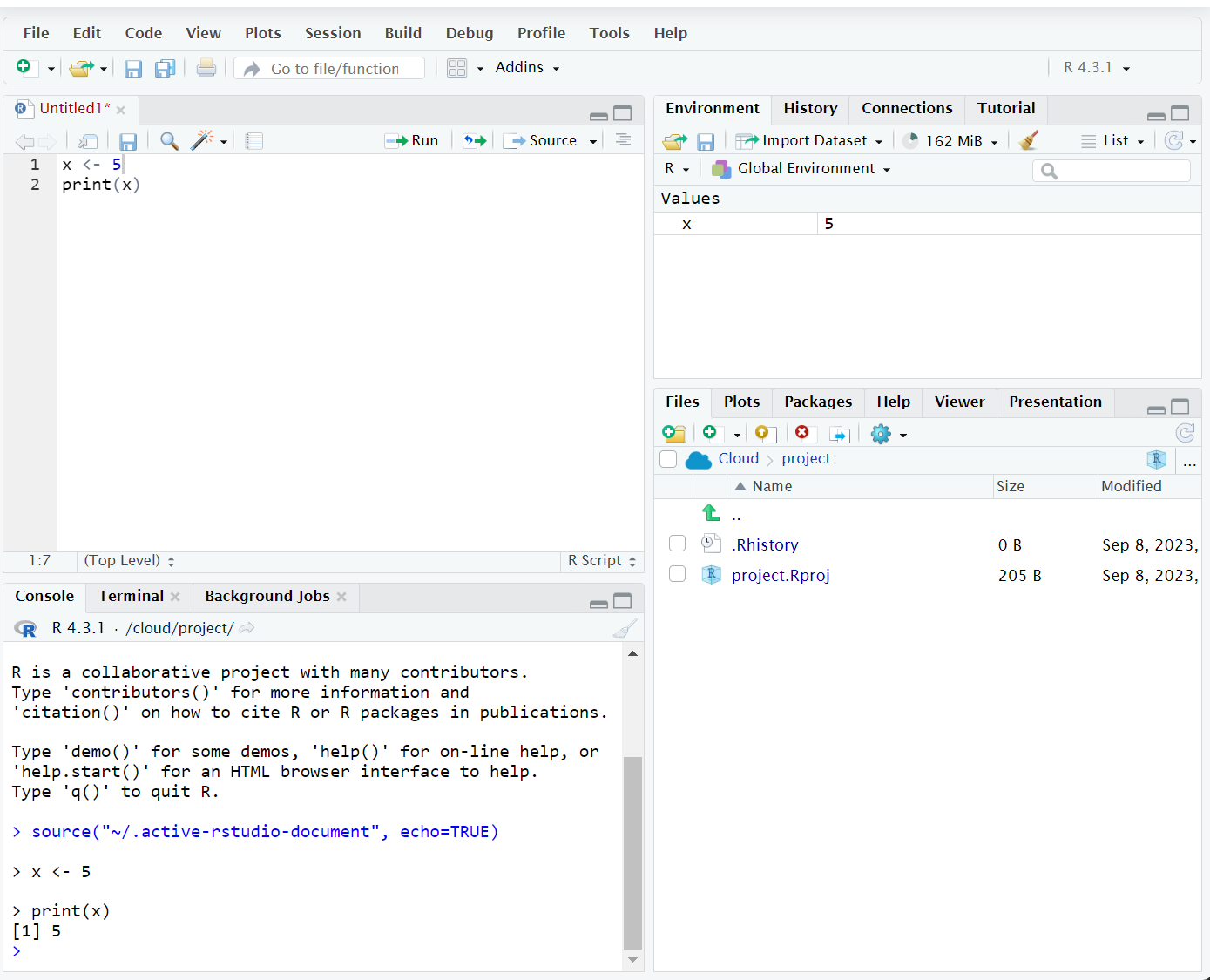Save current document from main toolbar
Screen dimensions: 1210x980
[x=133, y=68]
